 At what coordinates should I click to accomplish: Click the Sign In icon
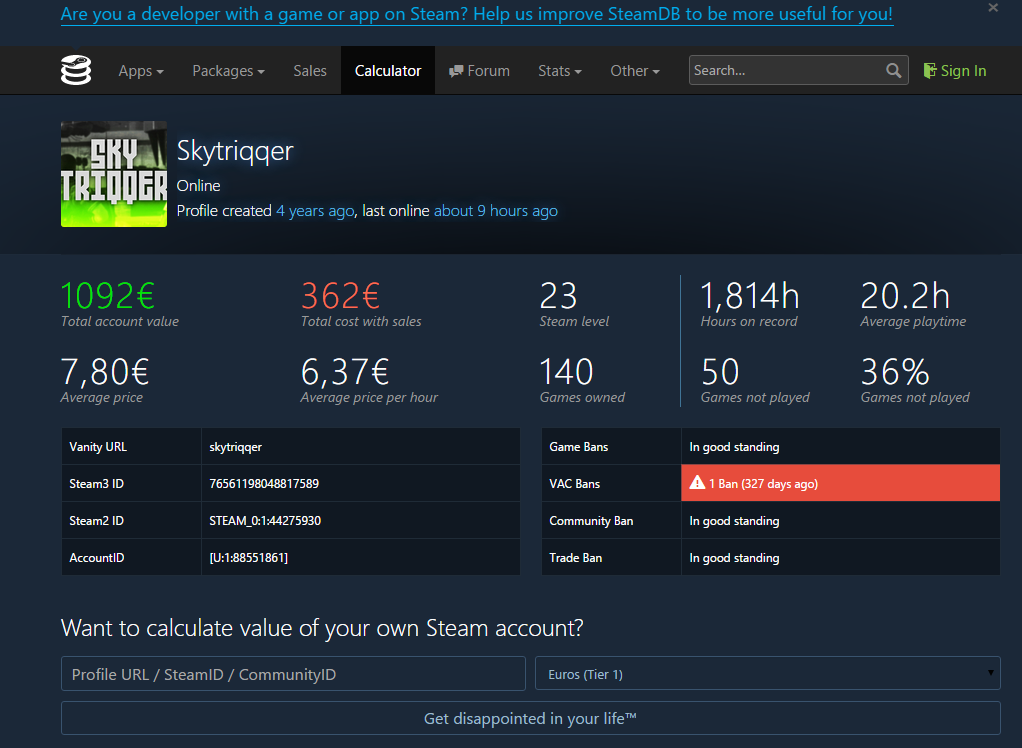tap(930, 70)
